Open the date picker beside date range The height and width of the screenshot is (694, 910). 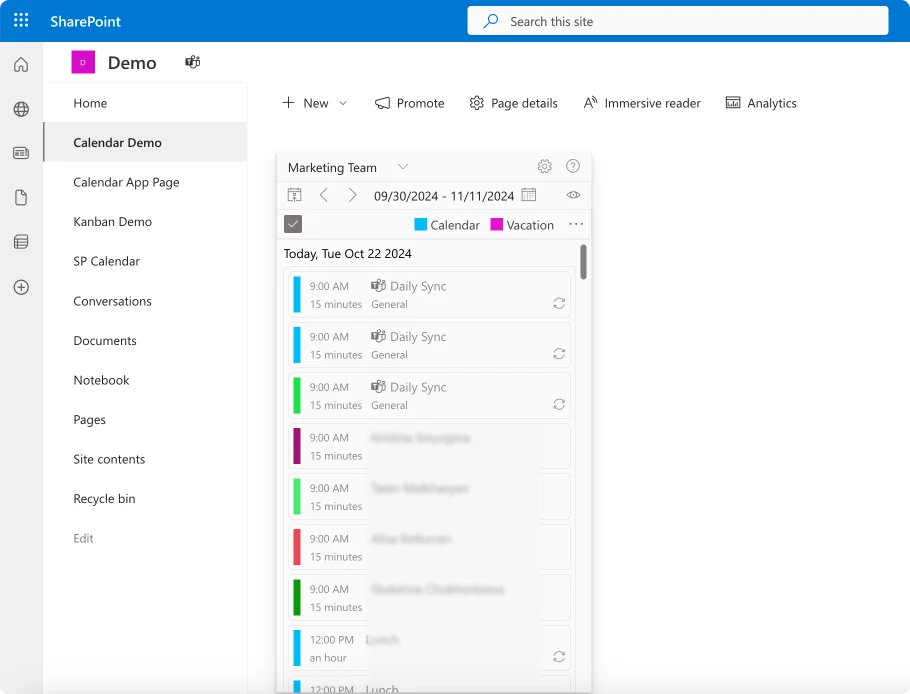[529, 195]
